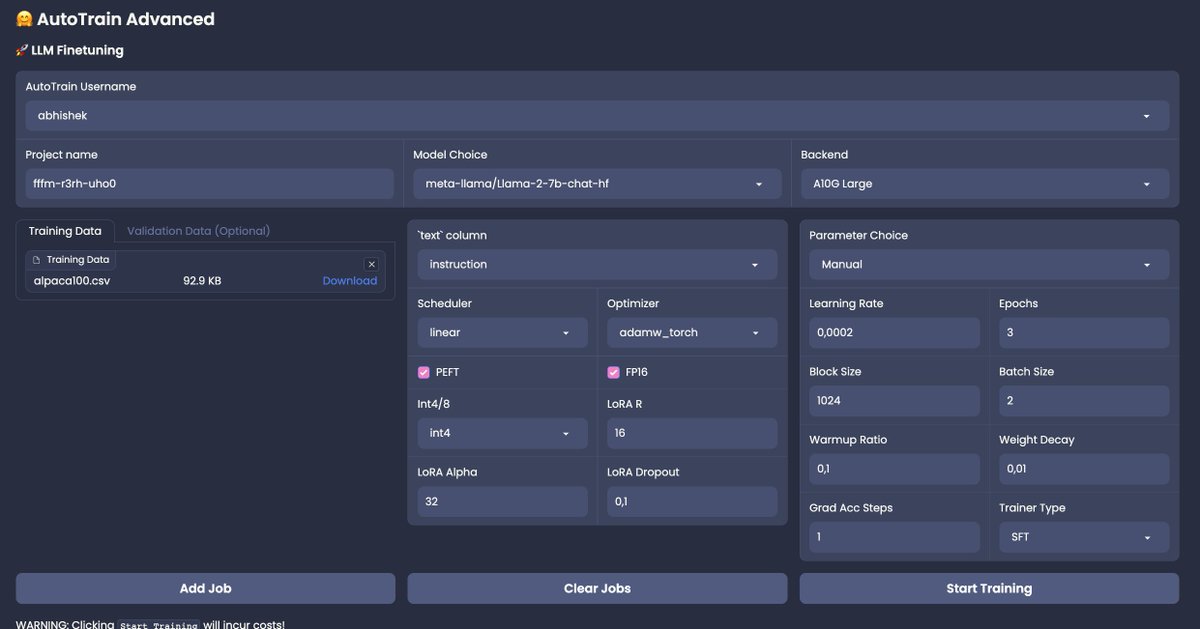The width and height of the screenshot is (1200, 629).
Task: Open the Scheduler dropdown set to linear
Action: pyautogui.click(x=502, y=332)
